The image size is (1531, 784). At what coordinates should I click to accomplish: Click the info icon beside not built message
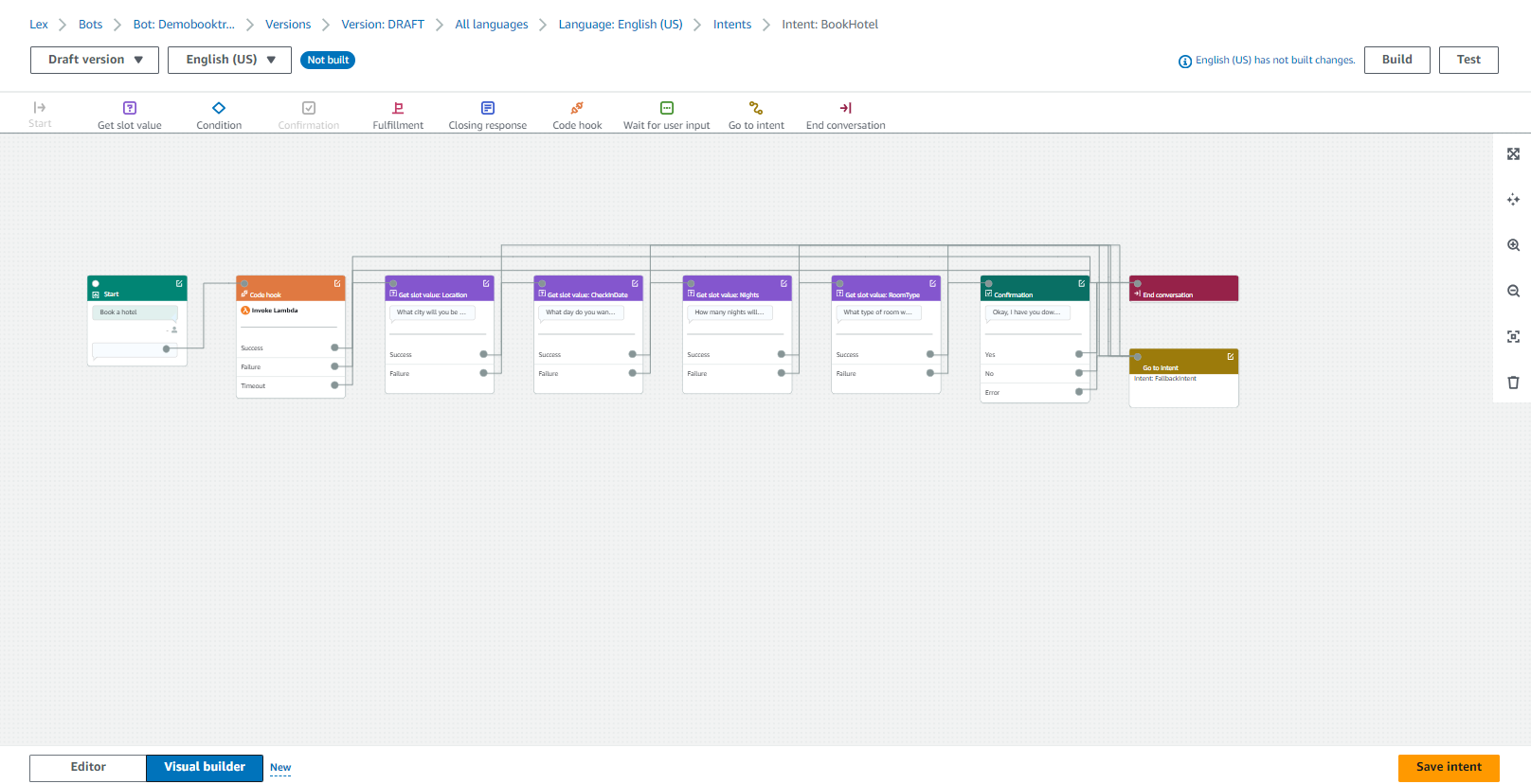coord(1184,62)
